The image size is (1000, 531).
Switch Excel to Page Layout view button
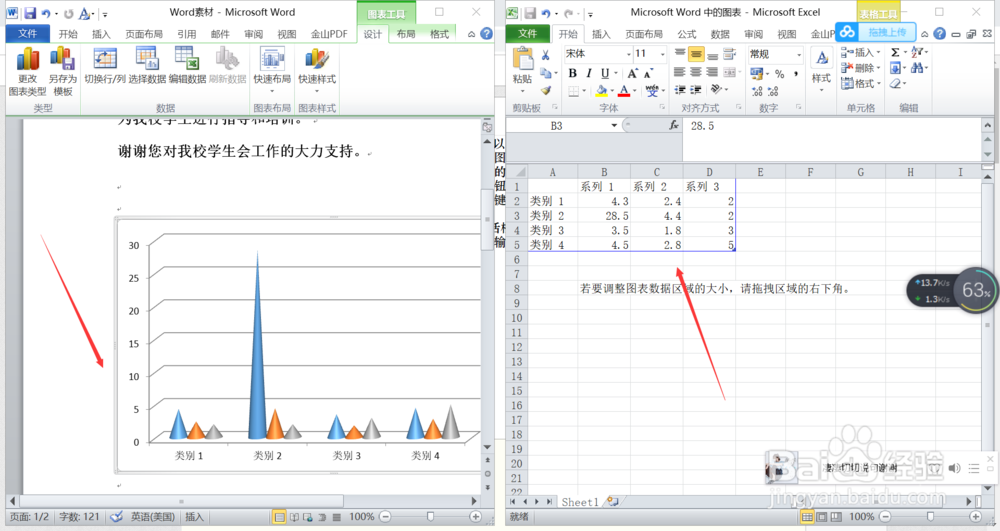click(x=821, y=517)
